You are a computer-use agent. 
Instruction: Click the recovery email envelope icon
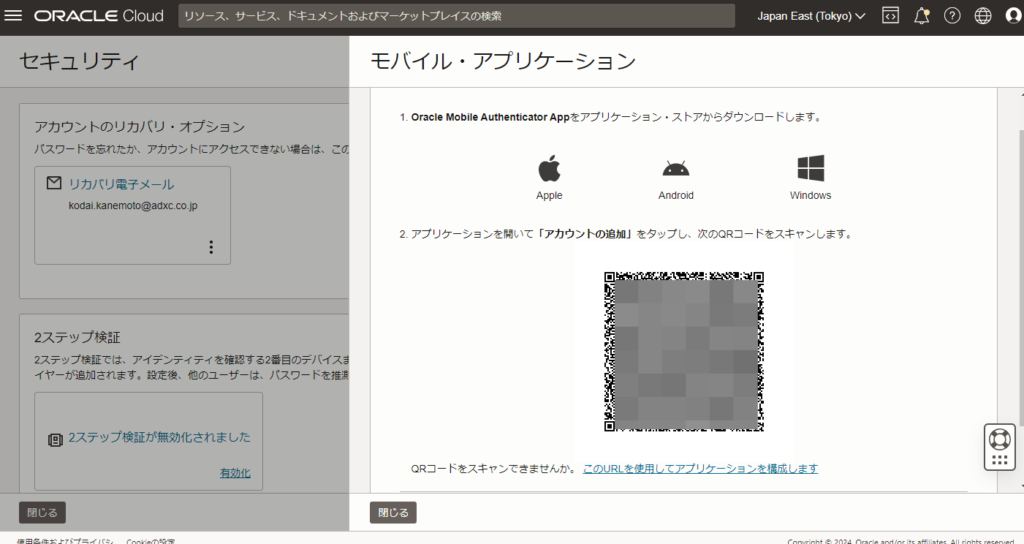point(54,184)
